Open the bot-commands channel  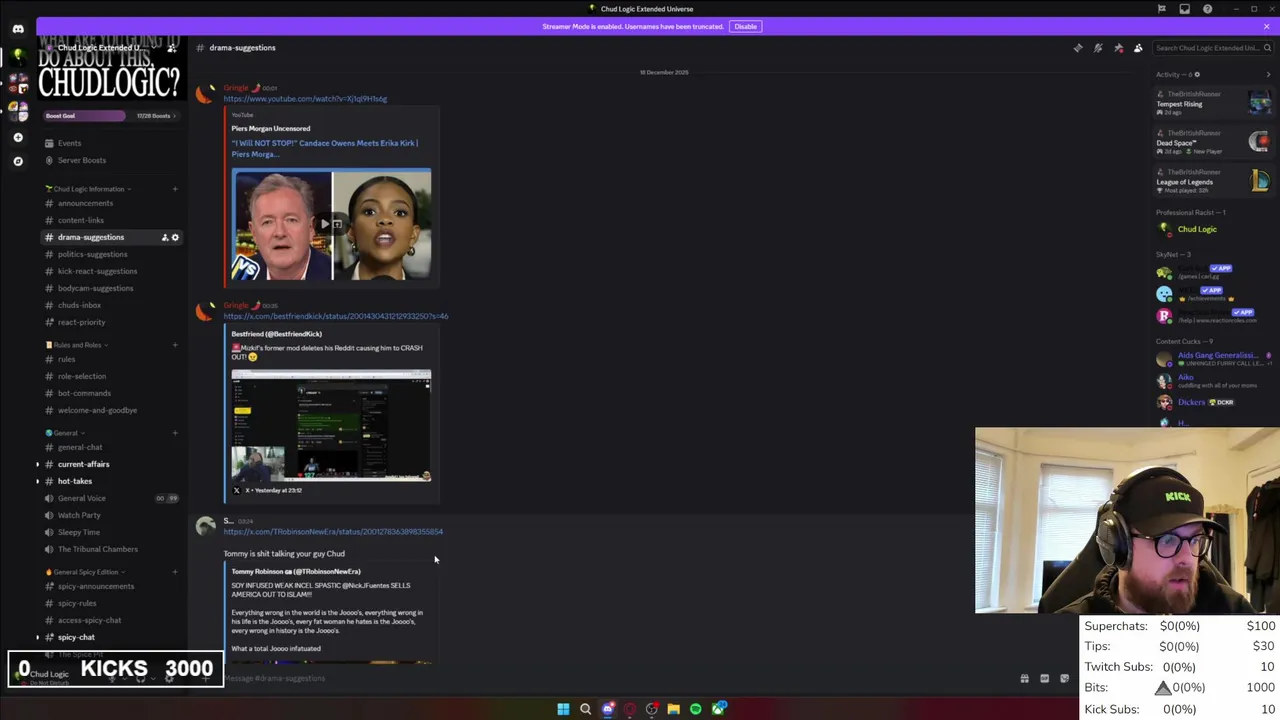[110, 393]
